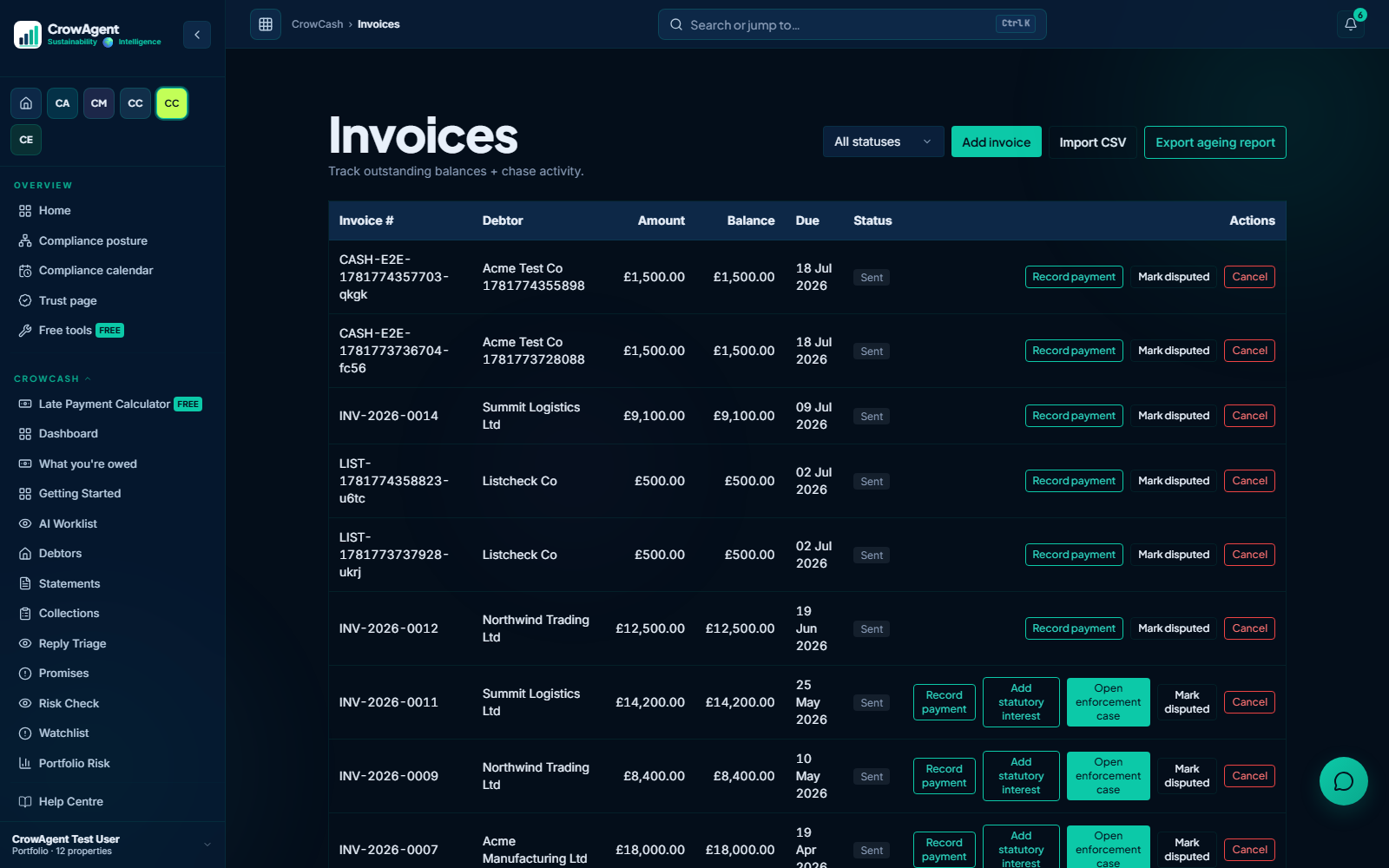Open the Trust page item

point(68,300)
